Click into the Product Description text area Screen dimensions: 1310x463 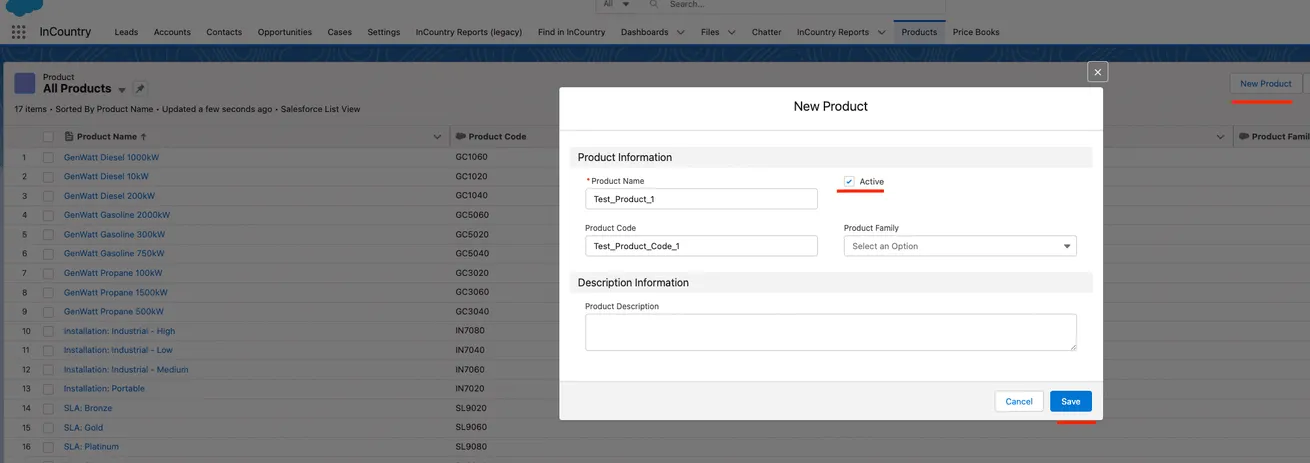point(830,332)
